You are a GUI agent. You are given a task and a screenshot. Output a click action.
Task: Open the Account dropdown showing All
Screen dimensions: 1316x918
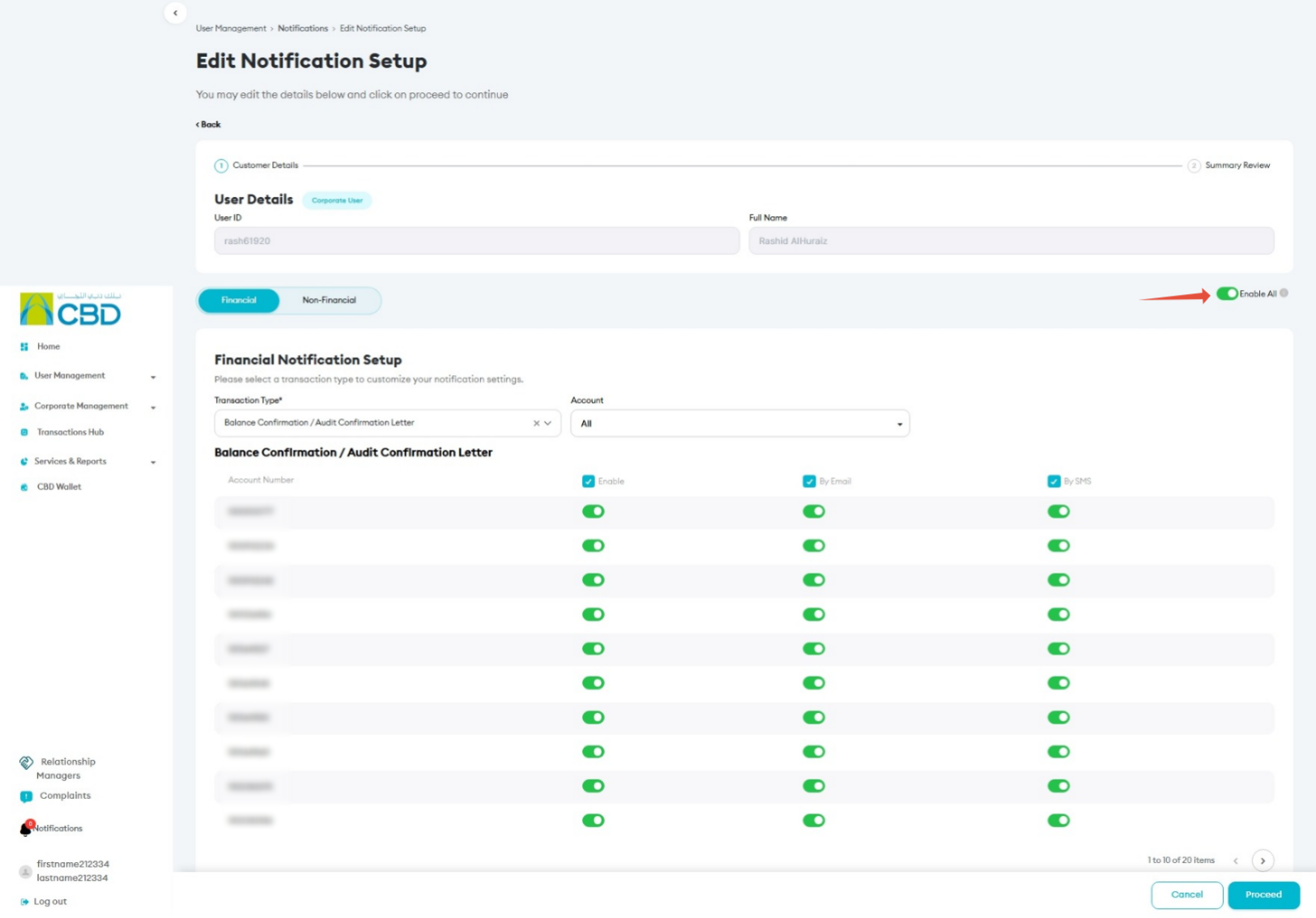point(740,424)
